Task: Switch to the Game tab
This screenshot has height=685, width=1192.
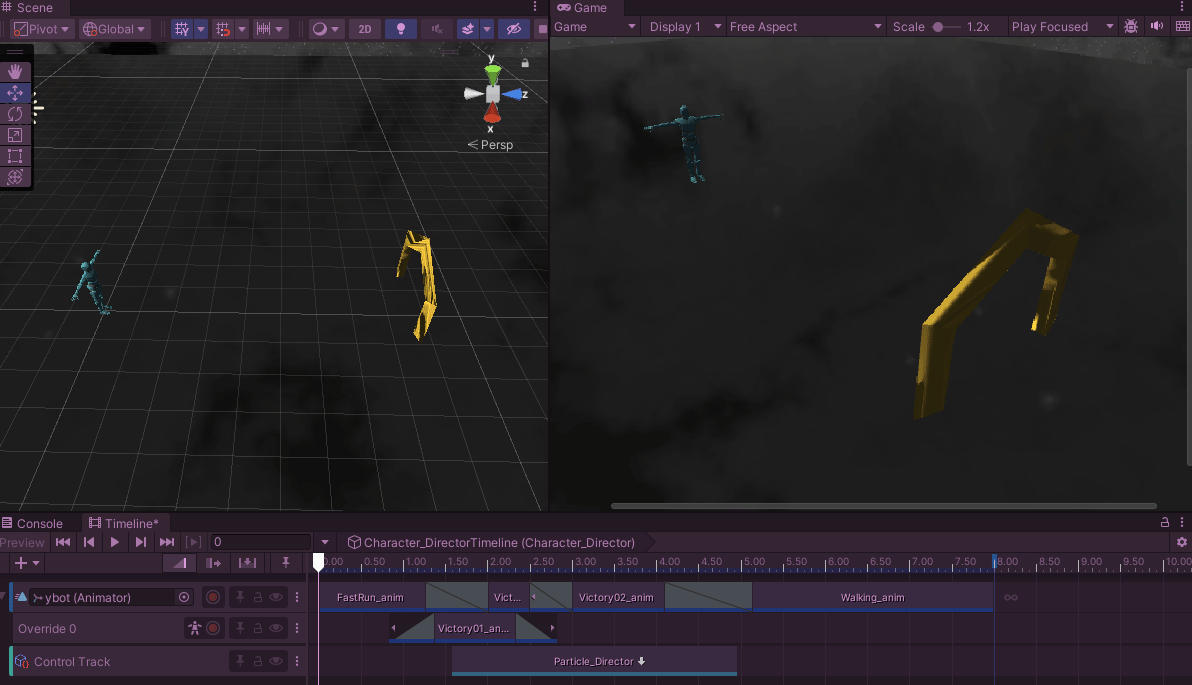Action: pos(584,8)
